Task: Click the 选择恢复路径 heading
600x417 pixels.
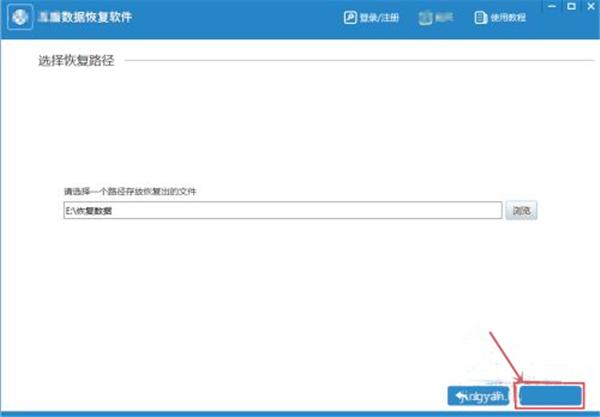Action: coord(76,60)
